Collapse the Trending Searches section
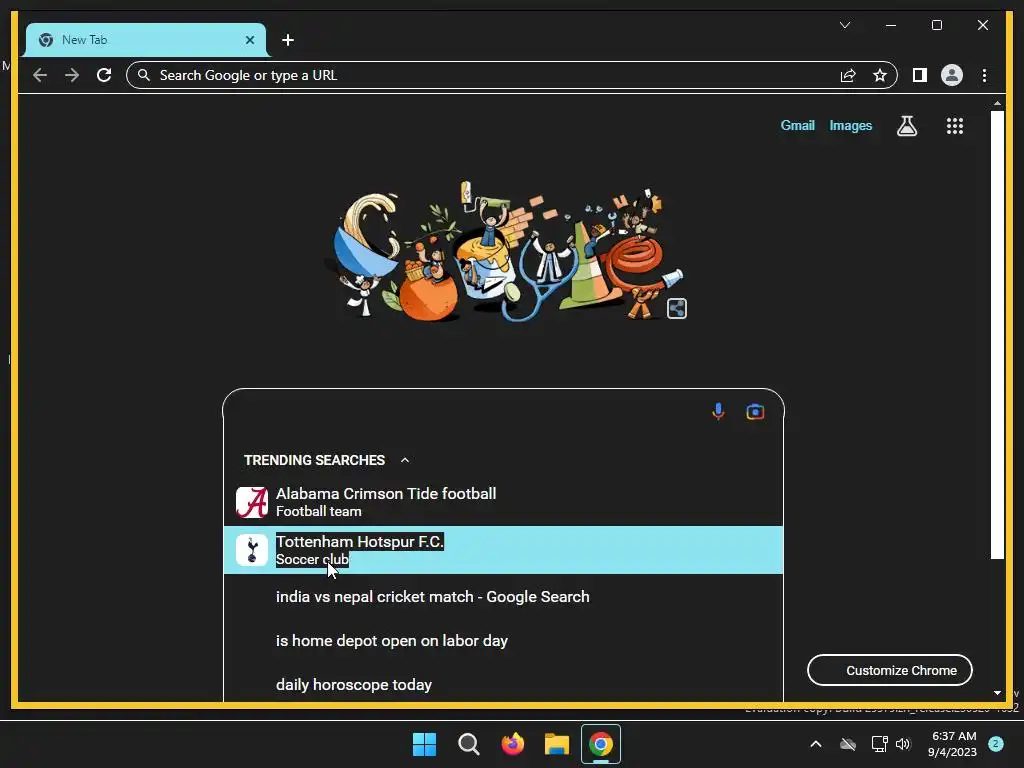 coord(405,460)
